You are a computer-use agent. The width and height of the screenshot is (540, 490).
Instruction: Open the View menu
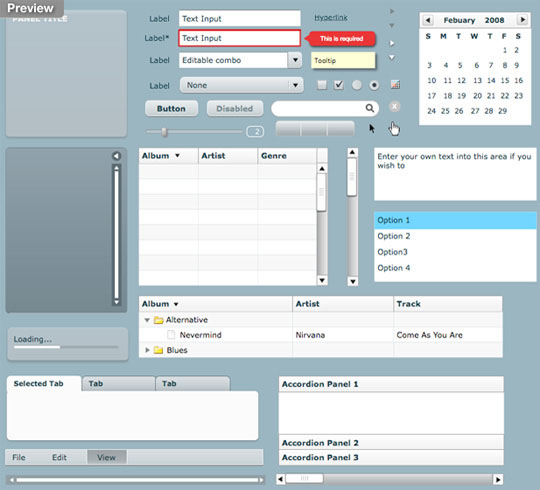pos(106,458)
